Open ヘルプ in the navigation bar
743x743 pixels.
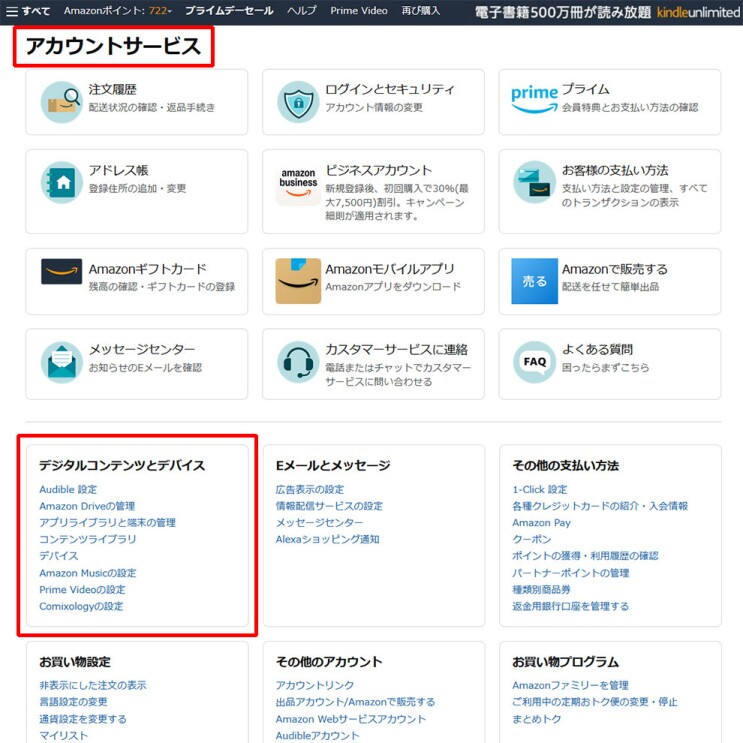[x=302, y=11]
